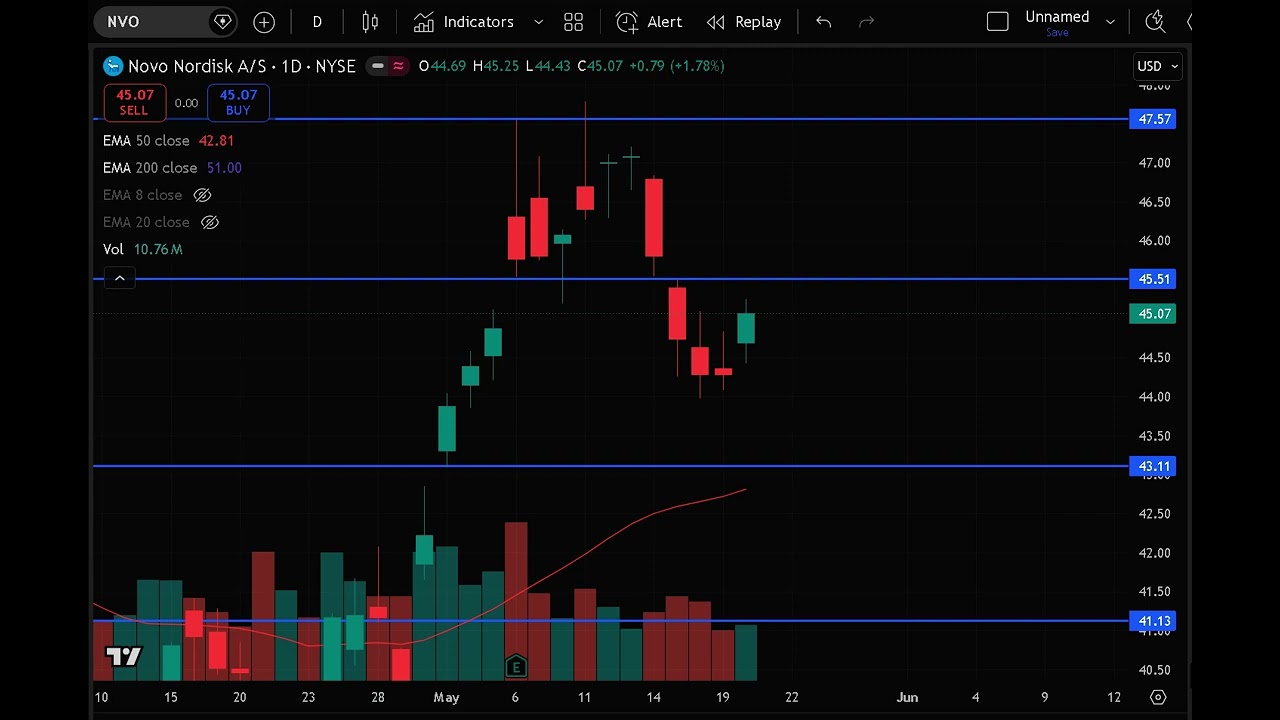Select the 41.13 horizontal line price label
Viewport: 1280px width, 720px height.
1155,621
